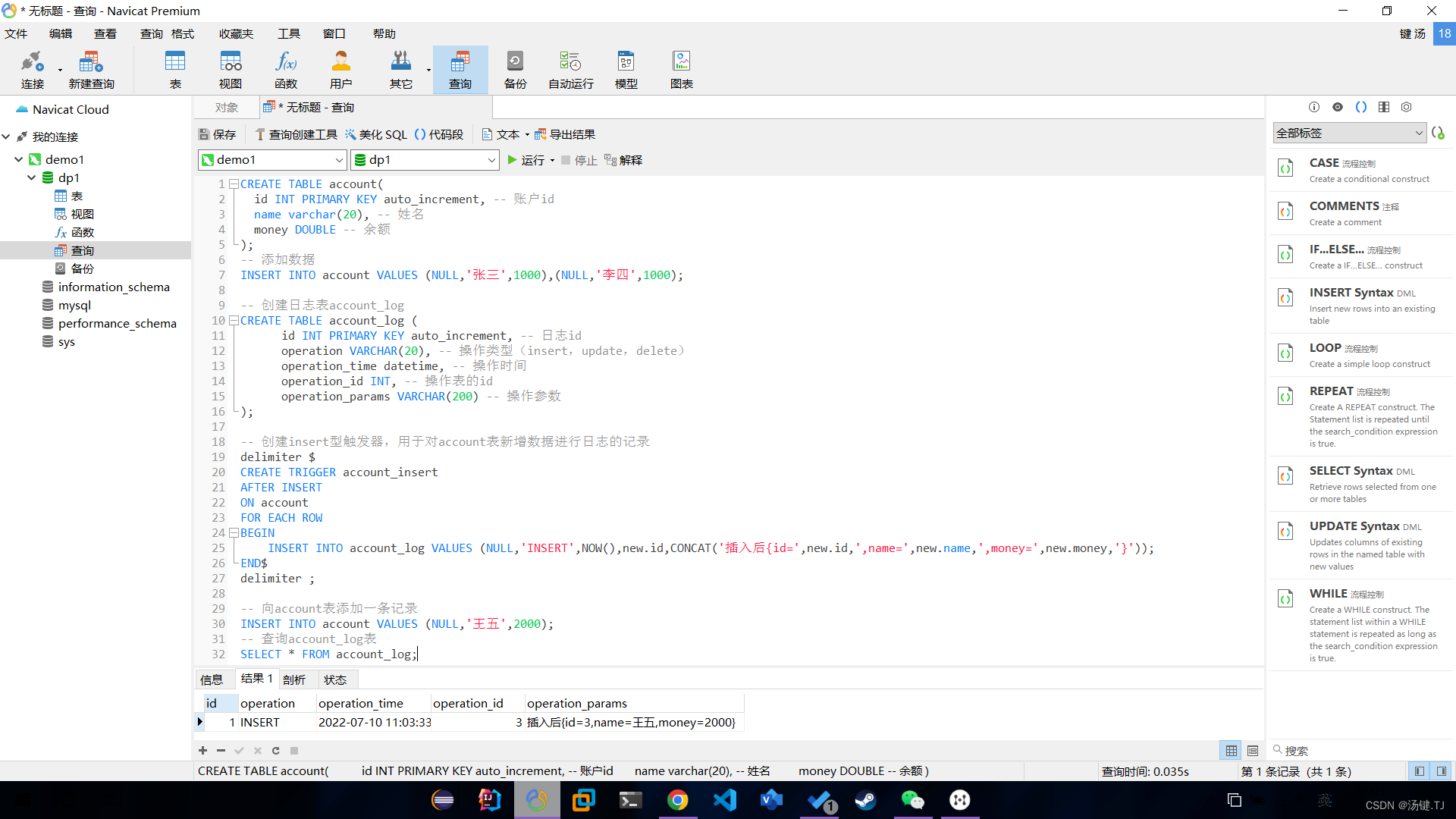Run the query with 运行 button
The image size is (1456, 819).
(x=526, y=160)
